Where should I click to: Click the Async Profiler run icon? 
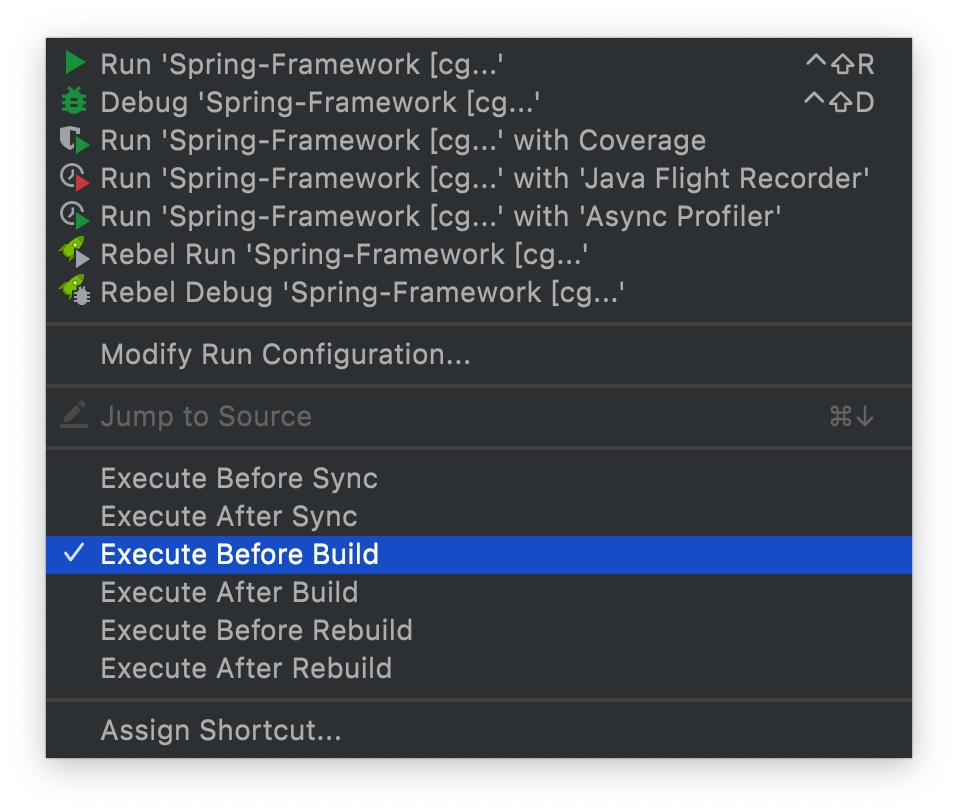(75, 217)
